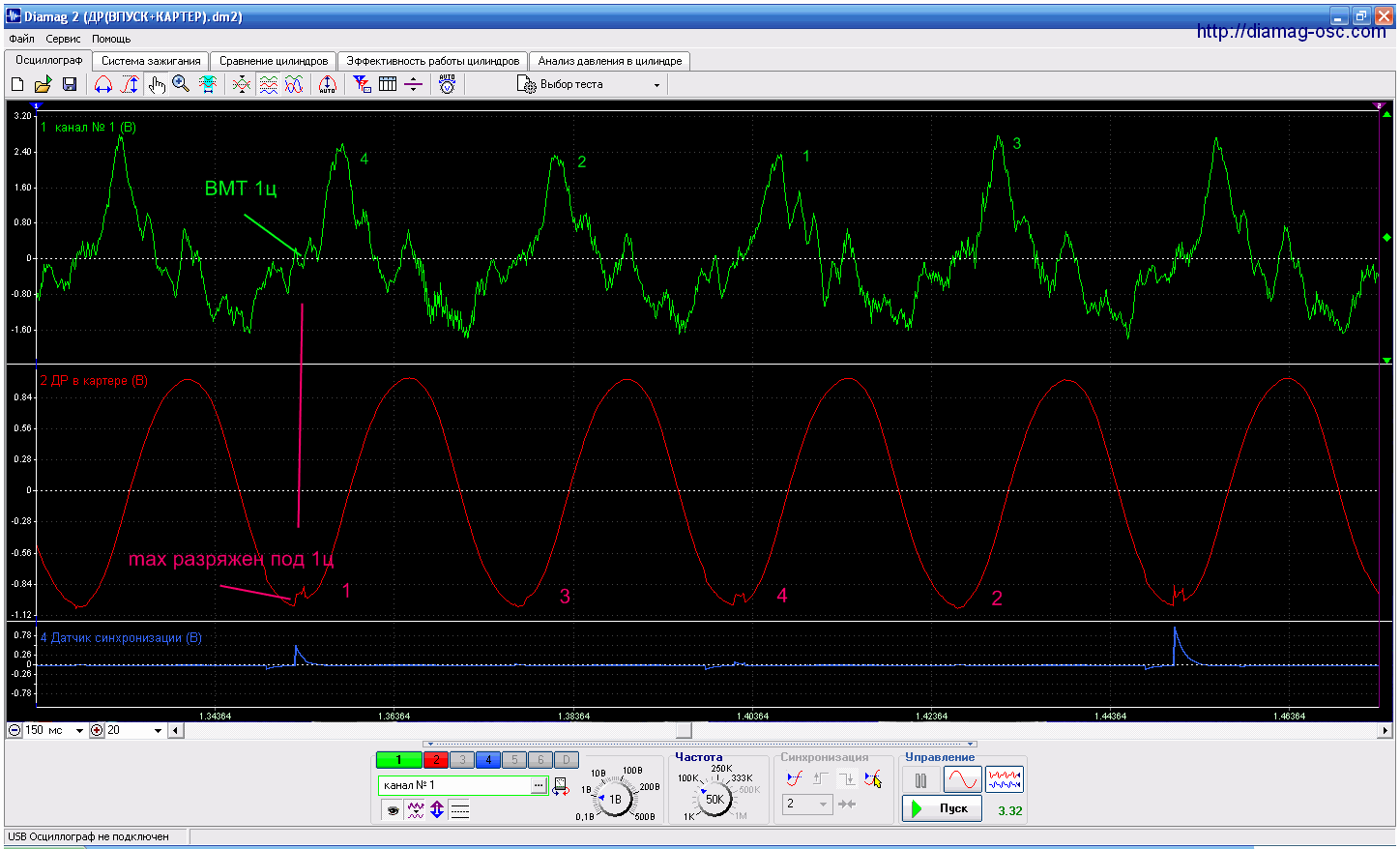Viewport: 1400px width, 849px height.
Task: Switch to the Осциллограф tab
Action: 49,60
